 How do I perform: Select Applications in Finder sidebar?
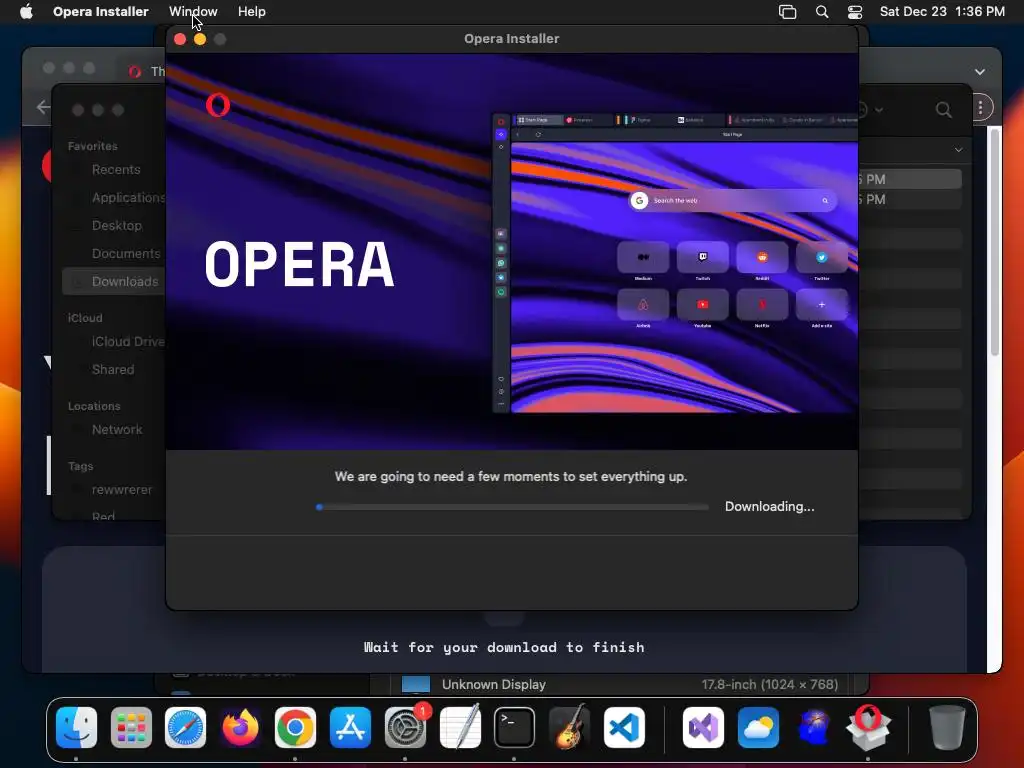pyautogui.click(x=128, y=197)
